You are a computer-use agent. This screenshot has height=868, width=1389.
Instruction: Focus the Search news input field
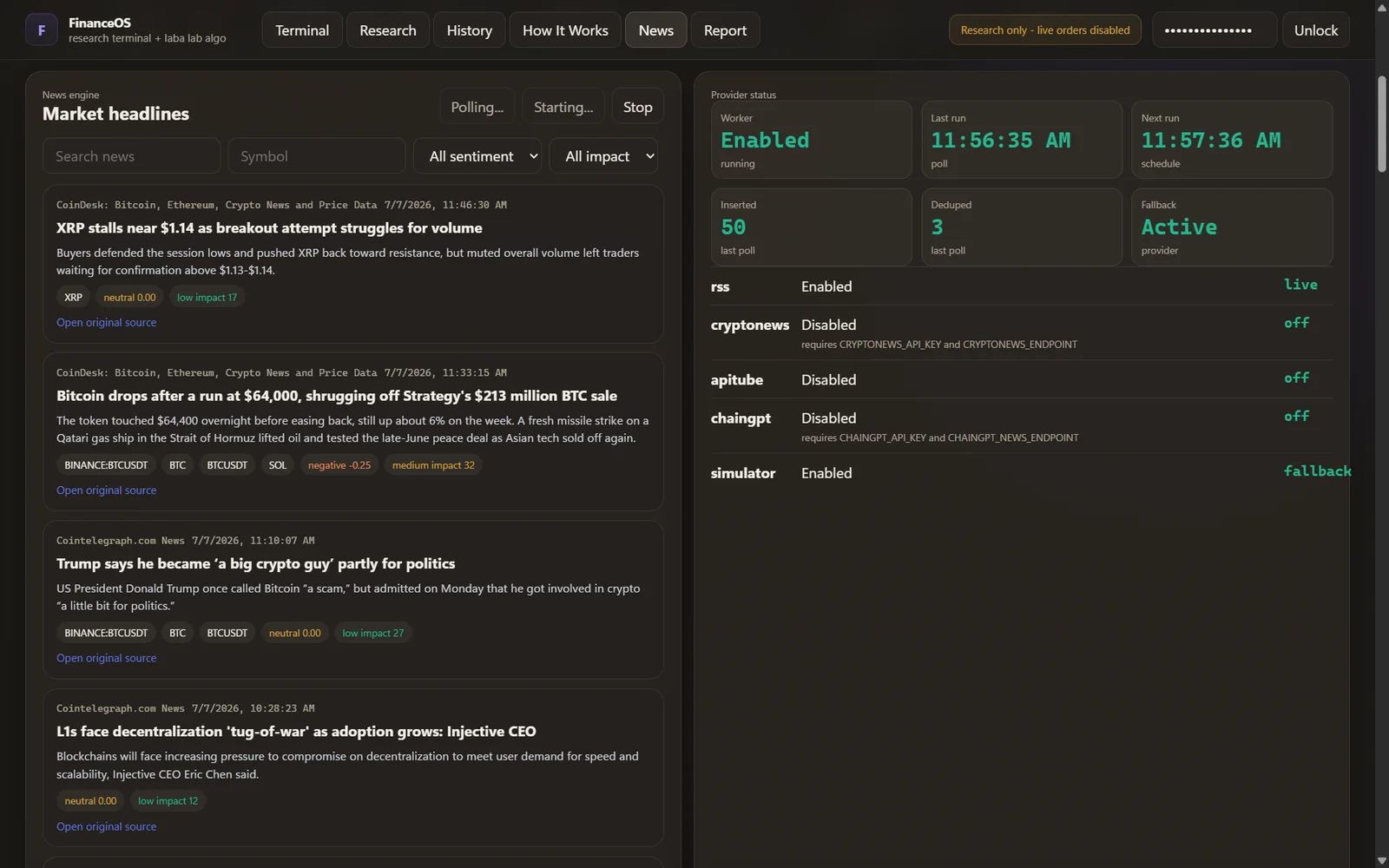131,156
